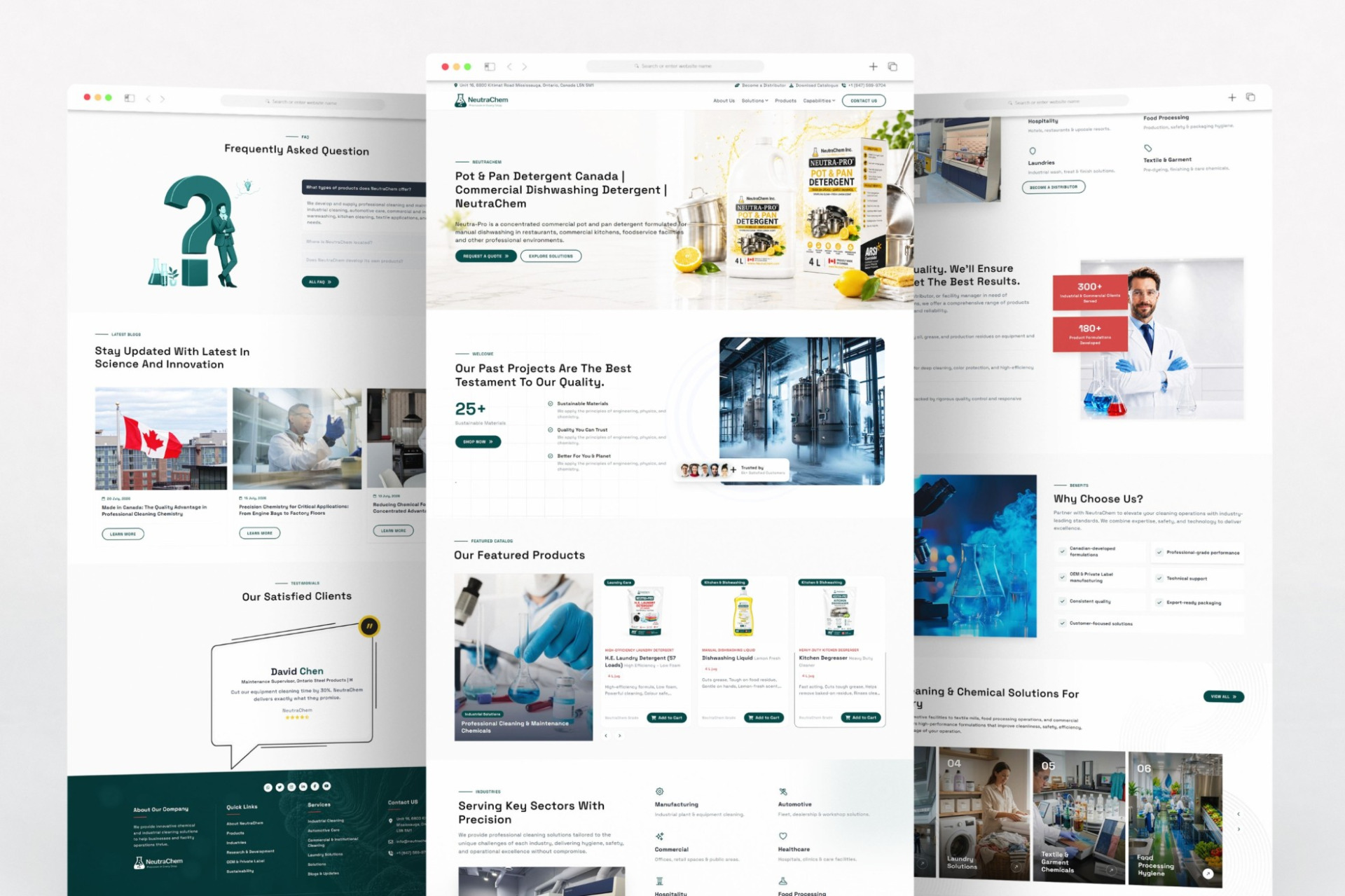Click Facebook icon in left footer
Viewport: 1345px width, 896px height.
[x=315, y=786]
